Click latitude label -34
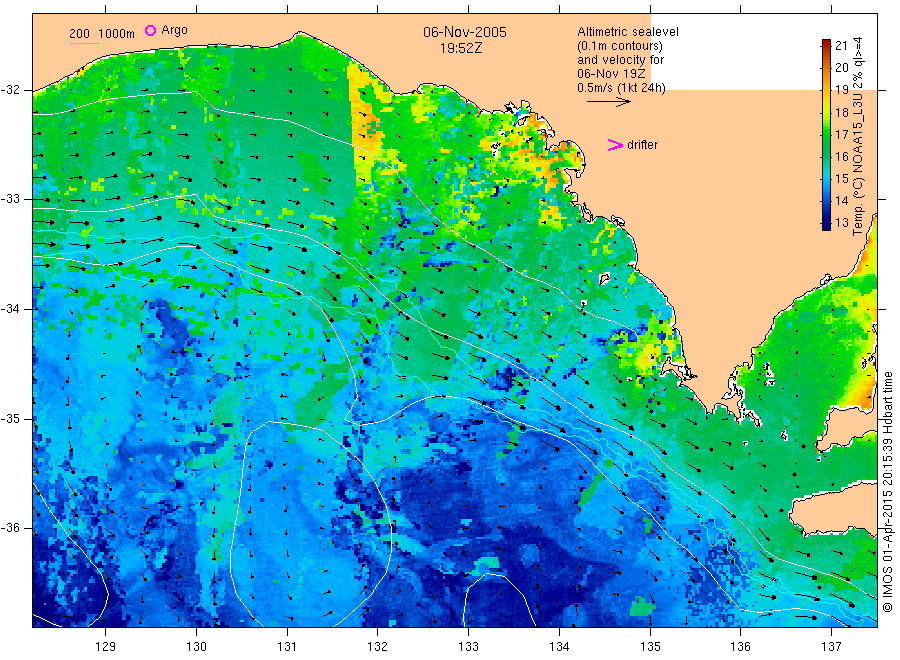900x660 pixels. pyautogui.click(x=10, y=309)
